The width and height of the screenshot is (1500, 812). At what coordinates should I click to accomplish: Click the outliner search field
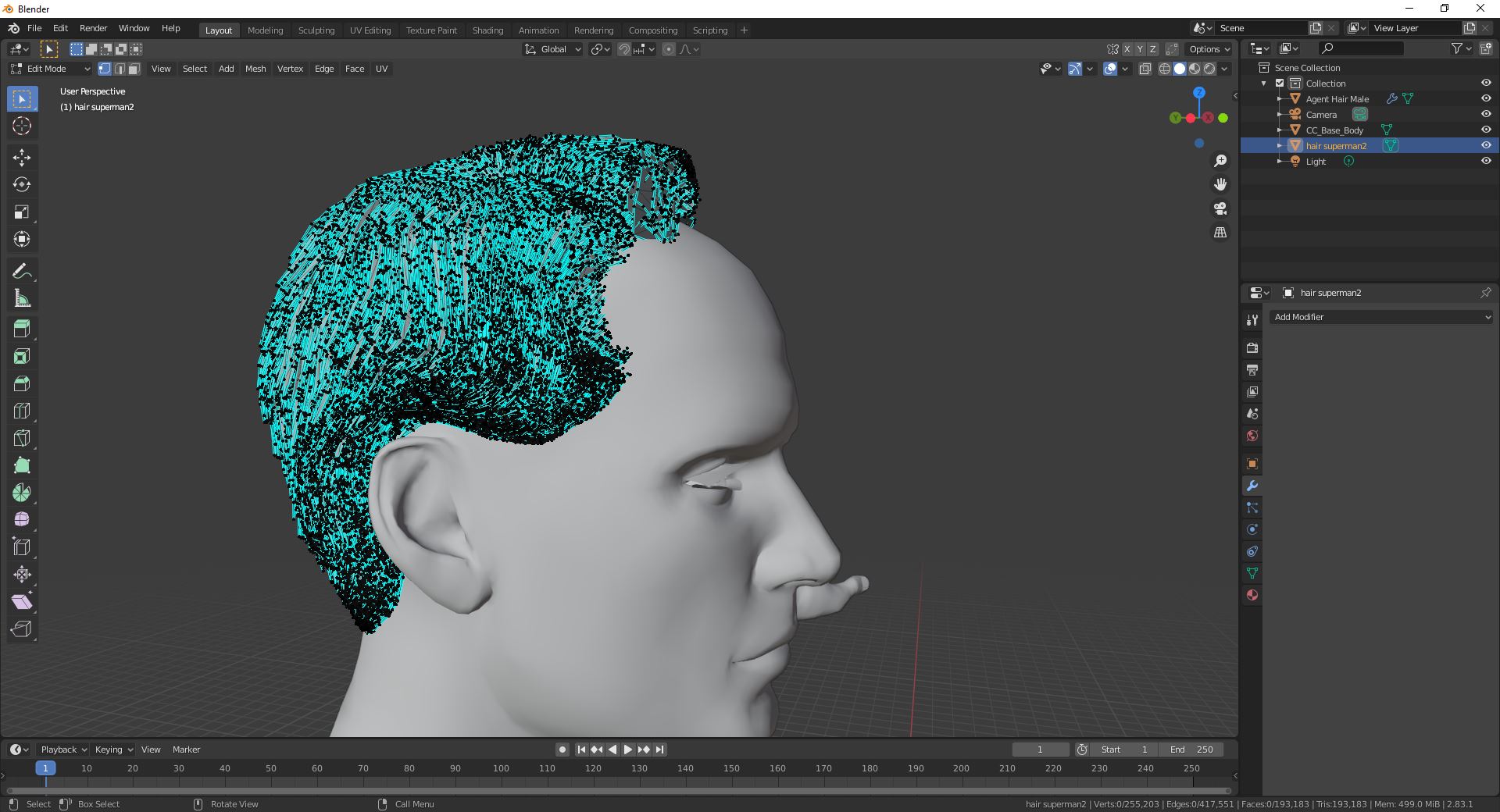click(1360, 48)
